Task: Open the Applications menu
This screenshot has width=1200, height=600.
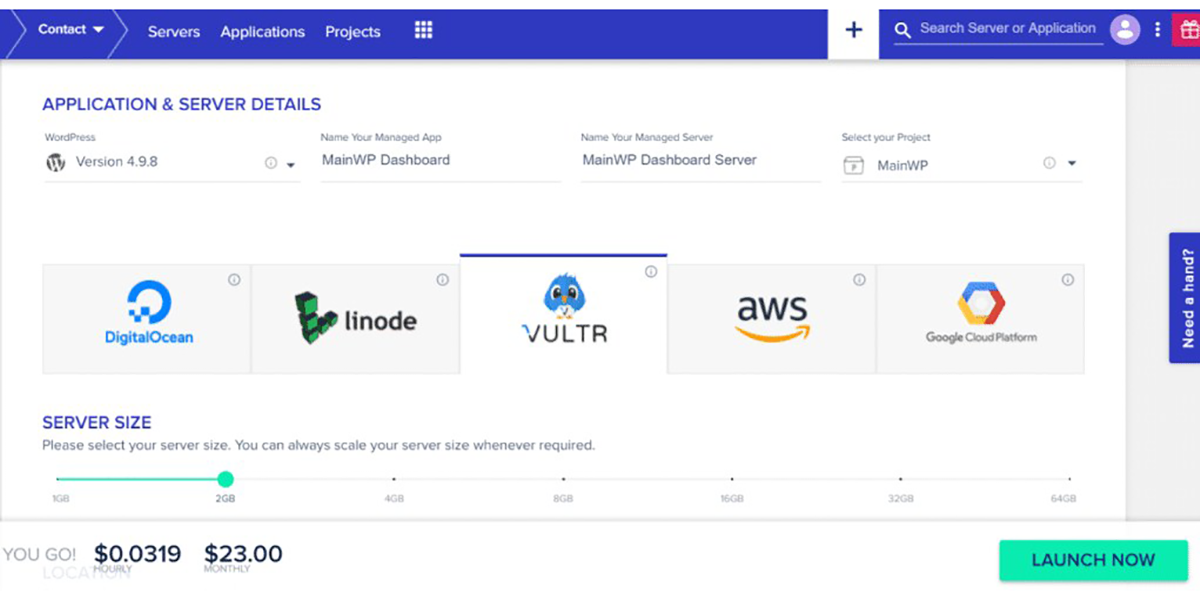Action: pos(262,32)
